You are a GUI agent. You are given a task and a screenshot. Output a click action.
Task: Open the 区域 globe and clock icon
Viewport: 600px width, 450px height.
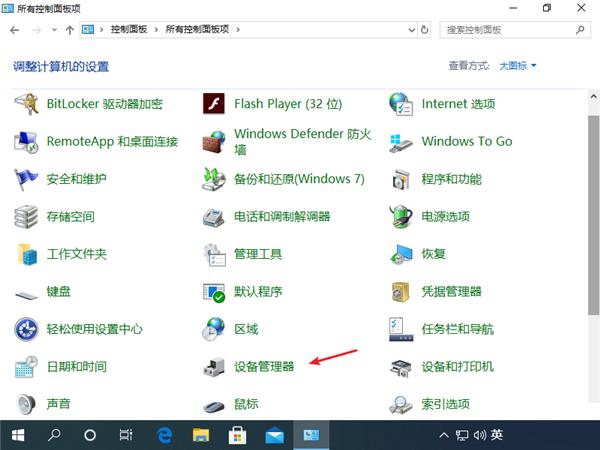point(214,329)
